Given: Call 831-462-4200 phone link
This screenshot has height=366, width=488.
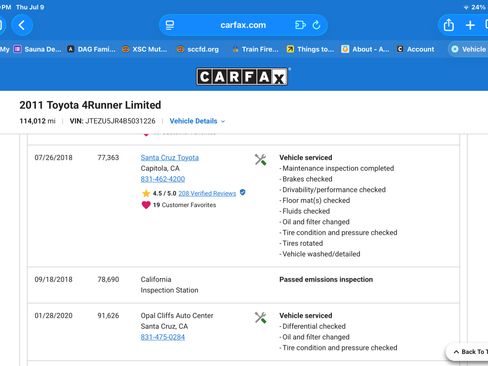Looking at the screenshot, I should pos(163,179).
